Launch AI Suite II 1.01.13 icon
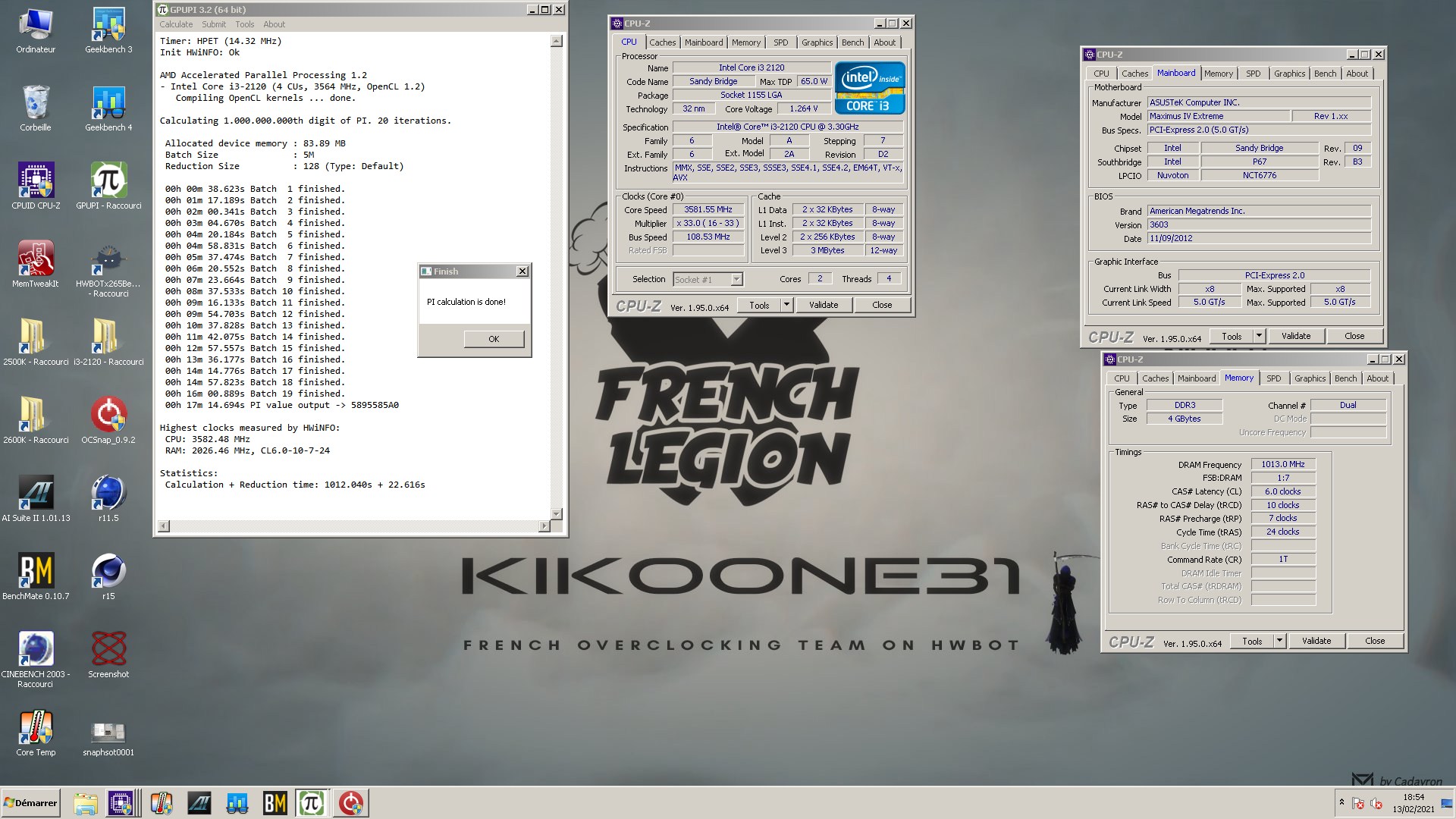Image resolution: width=1456 pixels, height=819 pixels. (x=36, y=499)
